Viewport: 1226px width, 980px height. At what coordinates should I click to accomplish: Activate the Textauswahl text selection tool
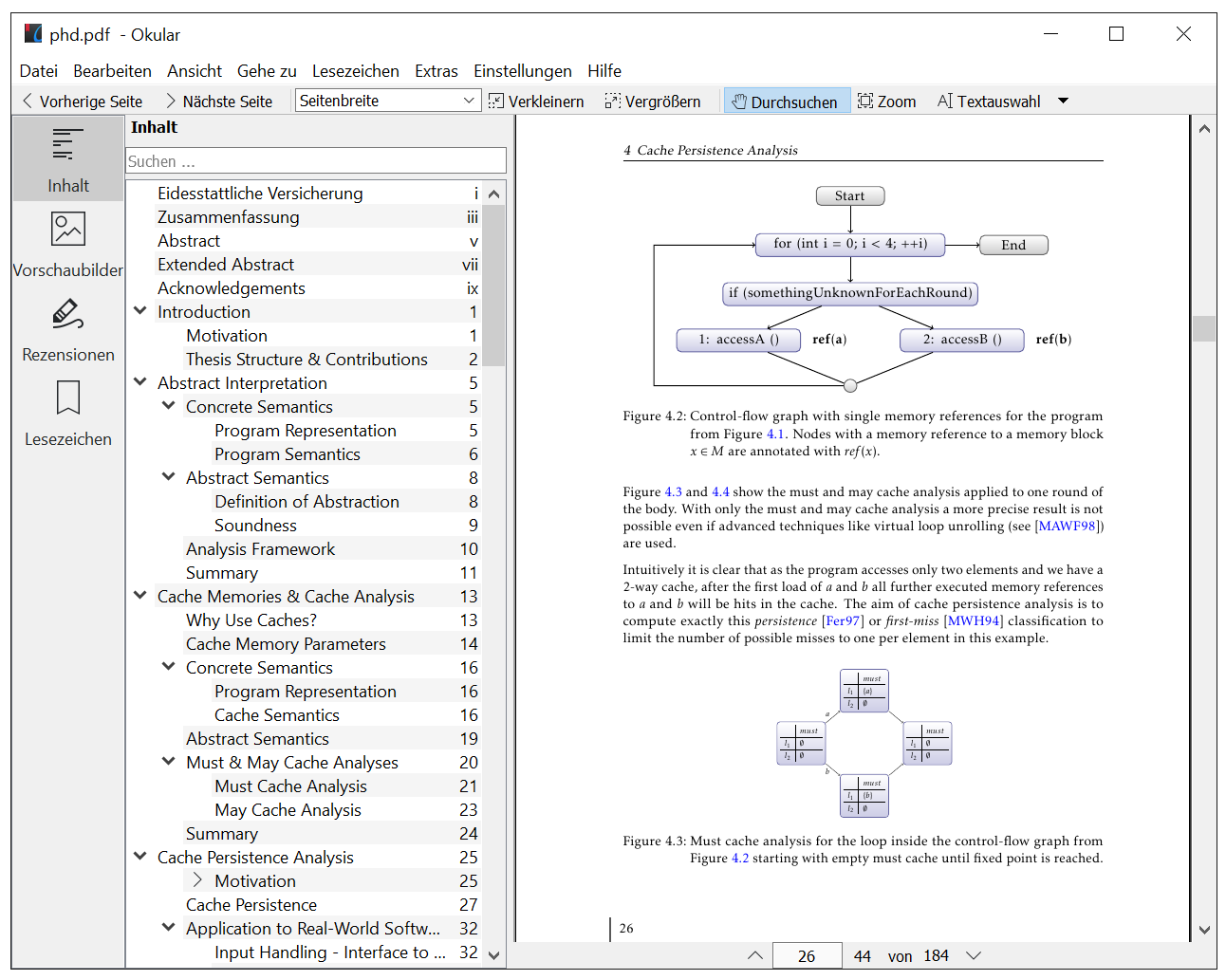[989, 102]
